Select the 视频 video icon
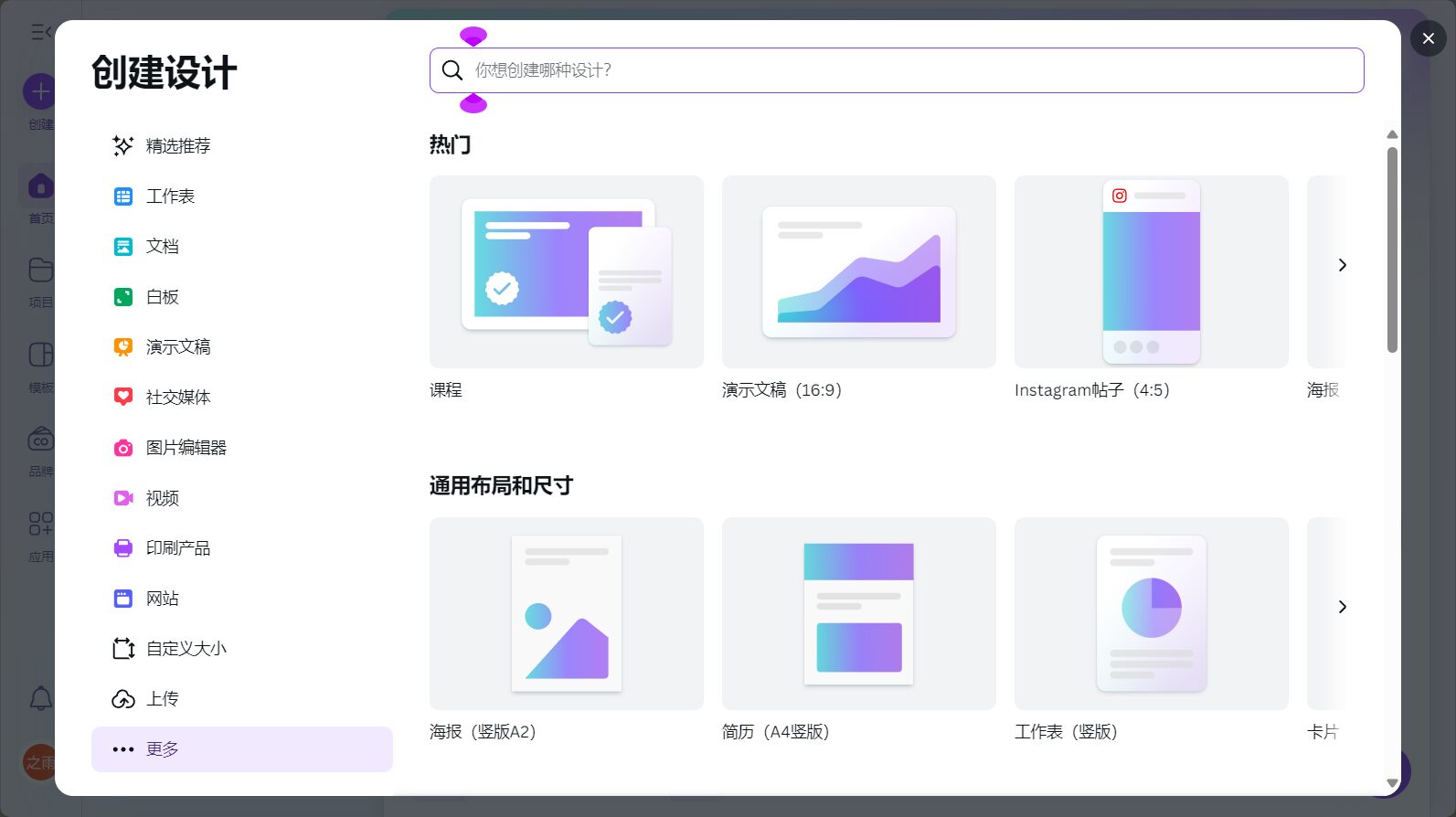The image size is (1456, 817). pos(122,498)
